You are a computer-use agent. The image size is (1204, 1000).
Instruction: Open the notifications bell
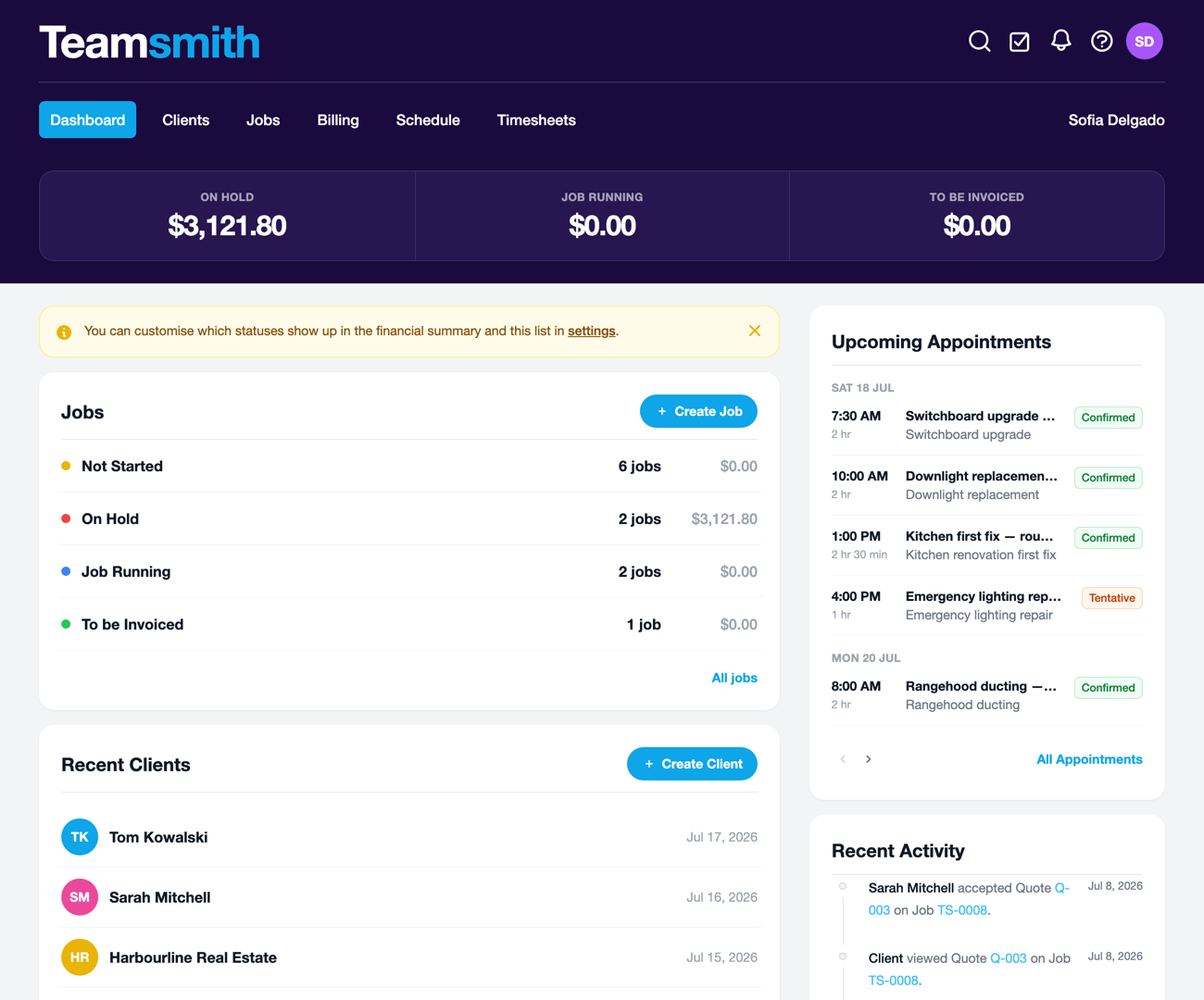(1060, 41)
